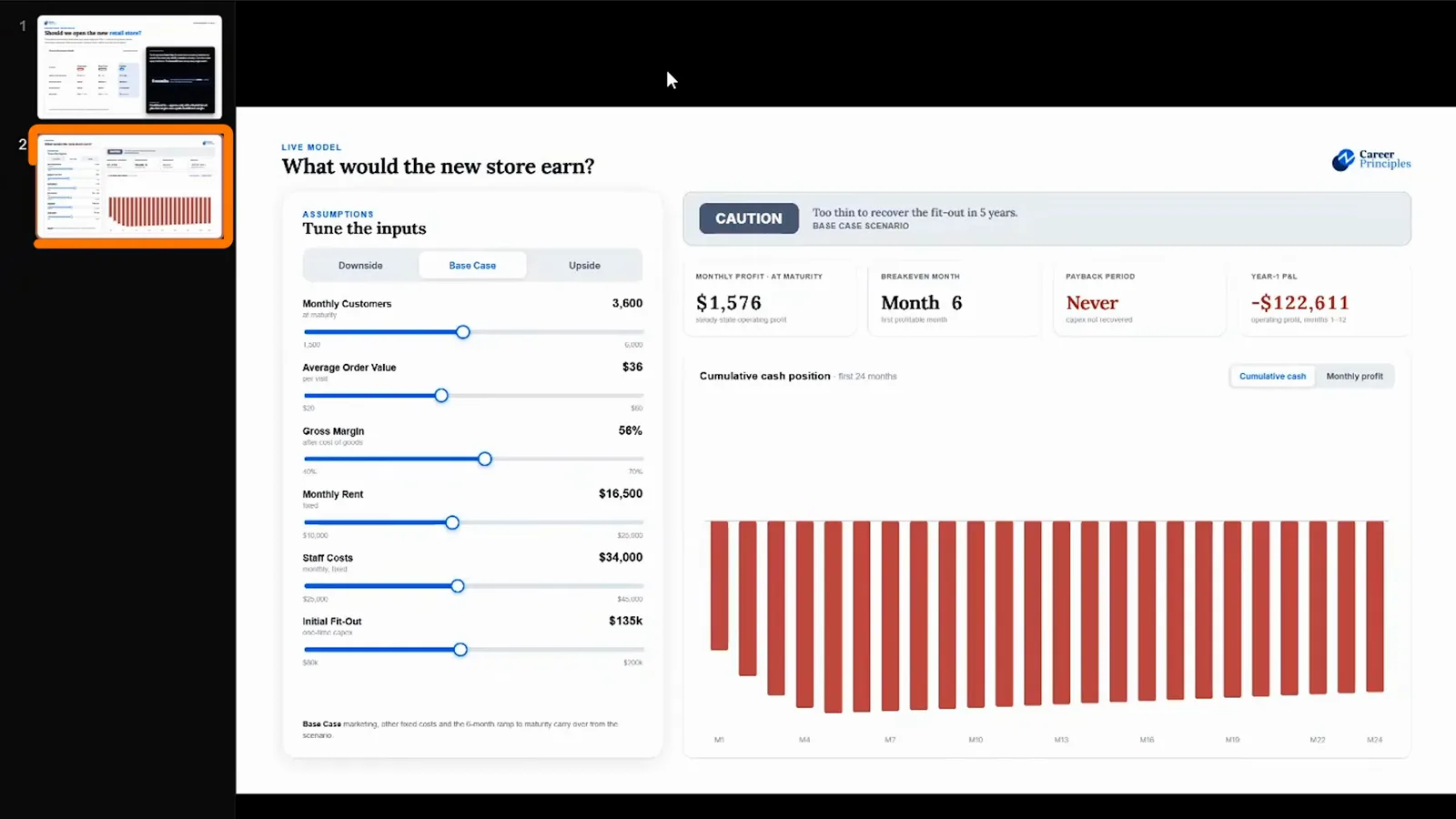The image size is (1456, 819).
Task: Click the 56% Gross Margin value
Action: (631, 430)
